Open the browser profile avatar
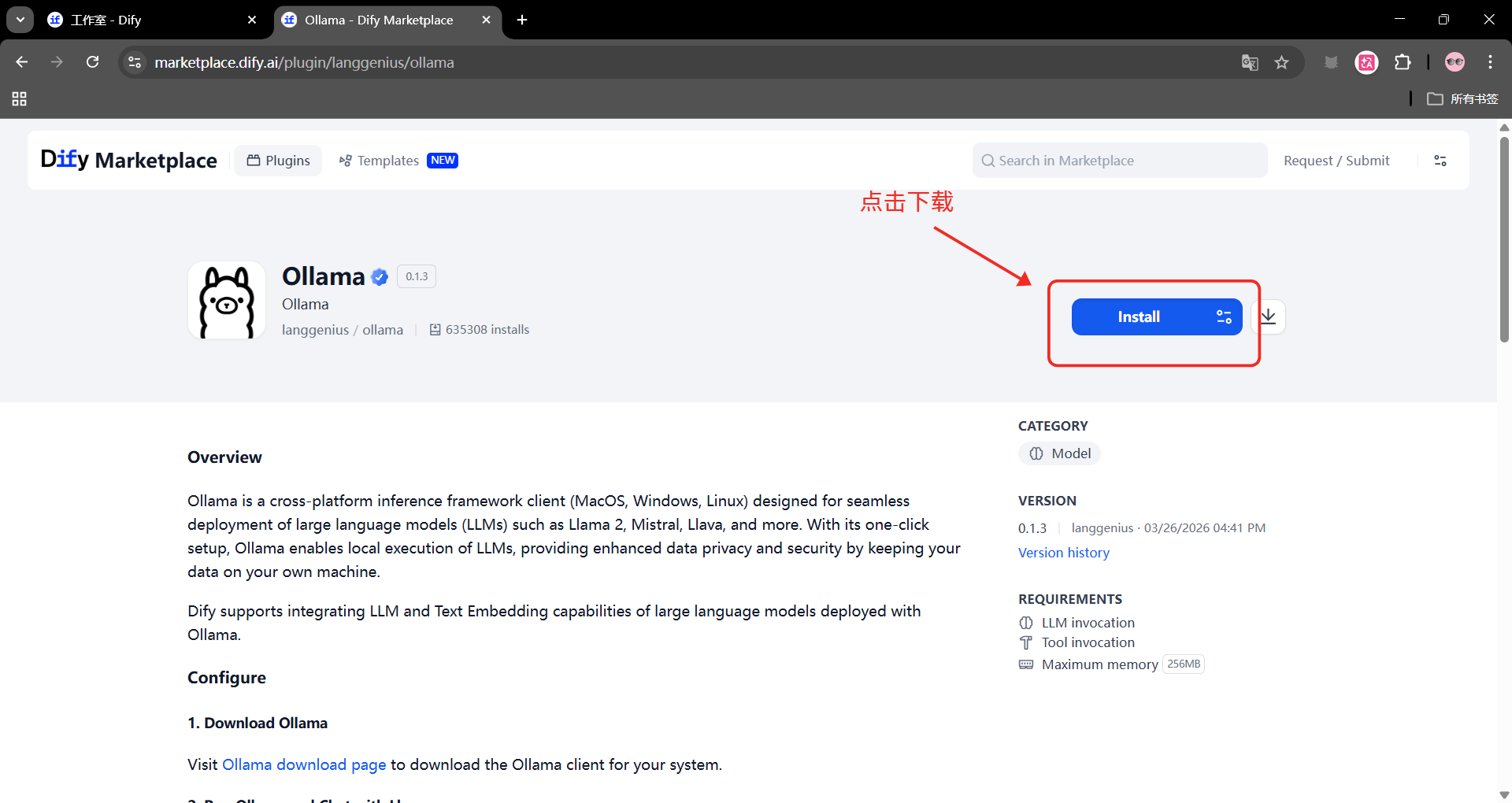 pyautogui.click(x=1455, y=62)
